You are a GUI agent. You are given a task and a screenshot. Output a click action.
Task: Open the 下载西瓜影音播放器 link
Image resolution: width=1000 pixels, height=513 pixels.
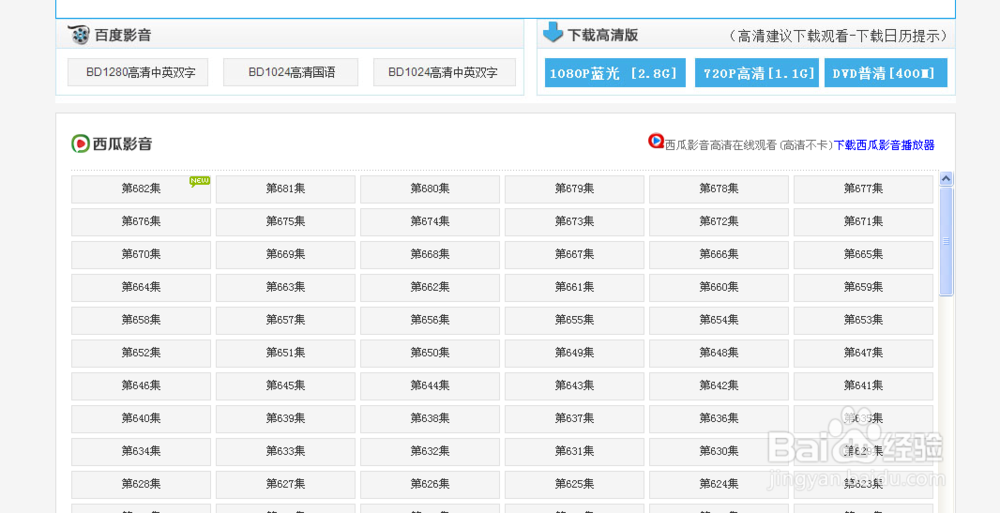click(x=884, y=145)
